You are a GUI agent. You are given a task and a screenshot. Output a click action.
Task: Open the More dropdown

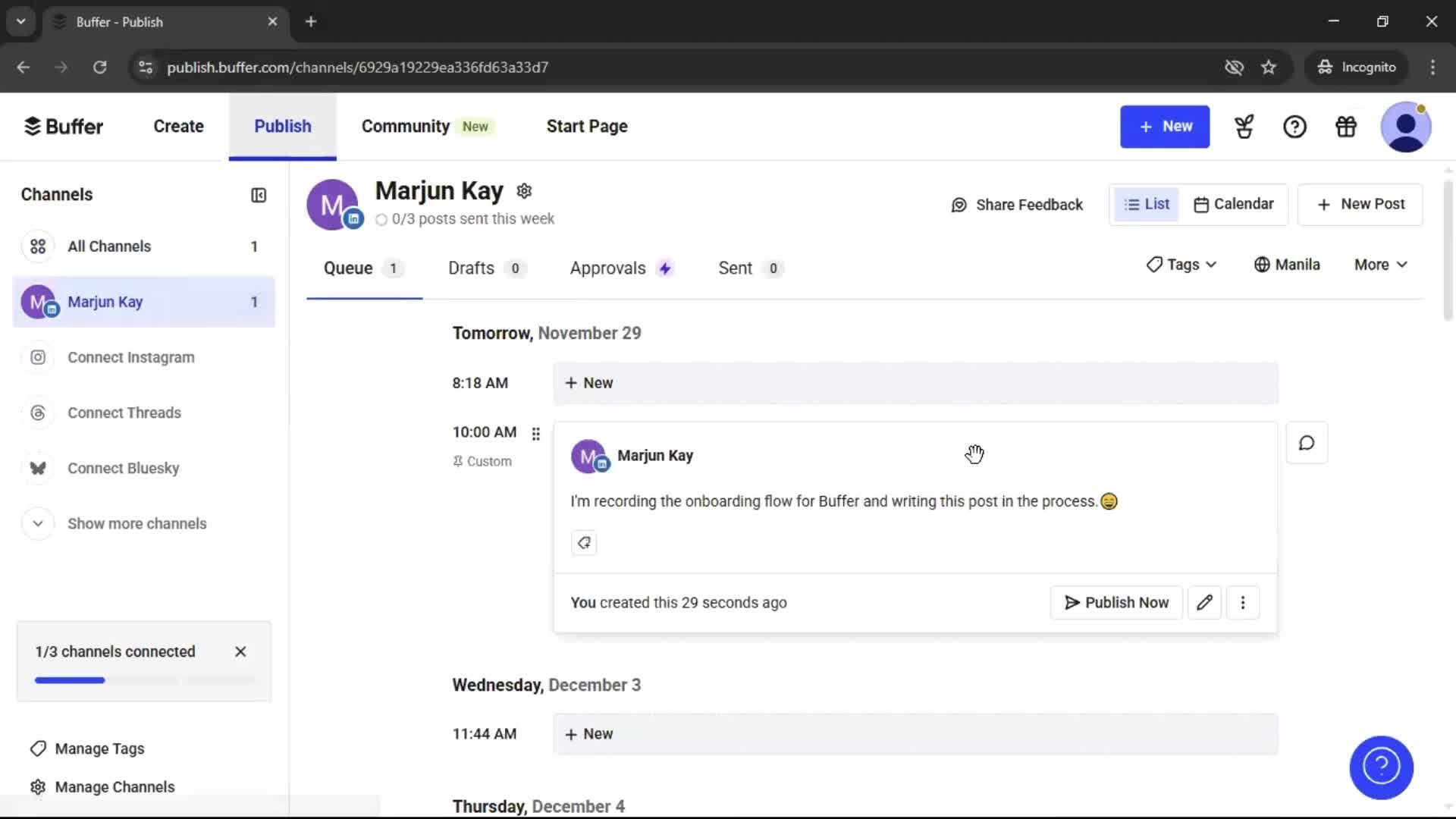1379,264
